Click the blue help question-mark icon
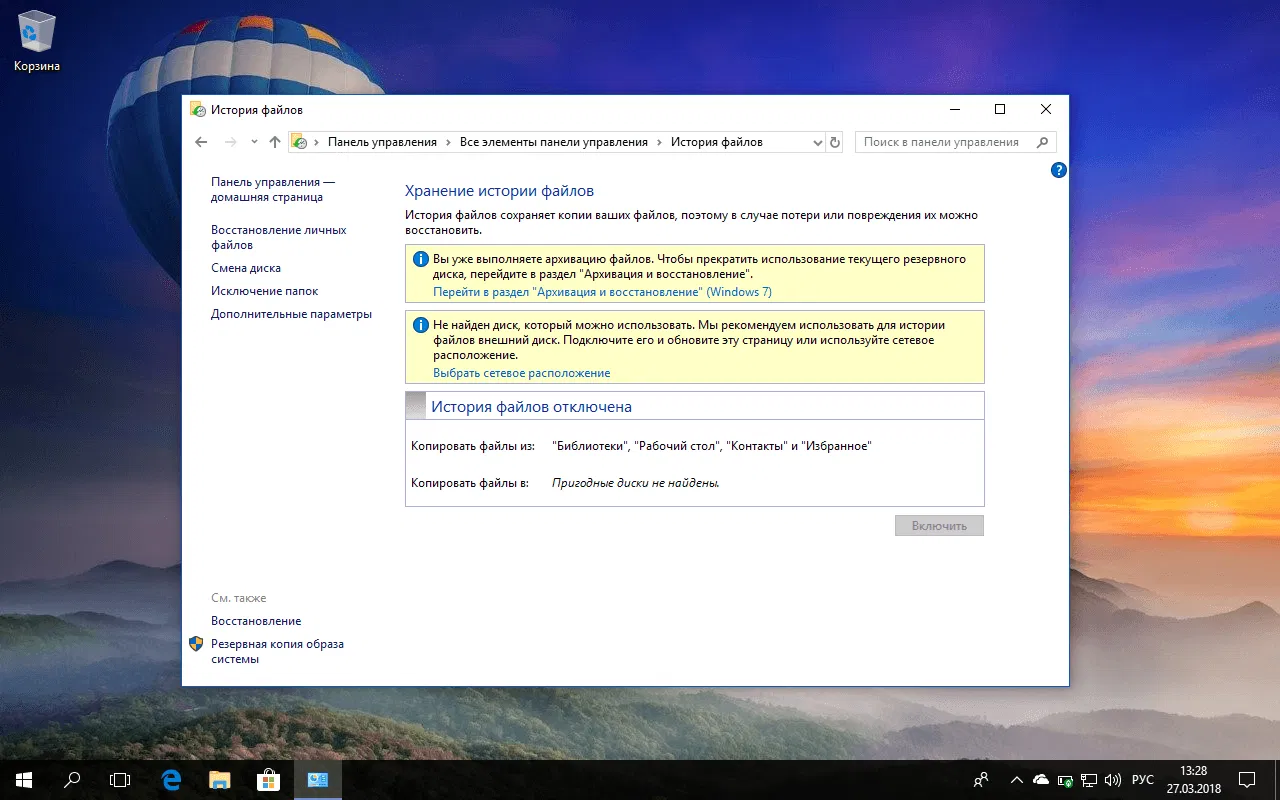Viewport: 1280px width, 800px height. [1058, 170]
